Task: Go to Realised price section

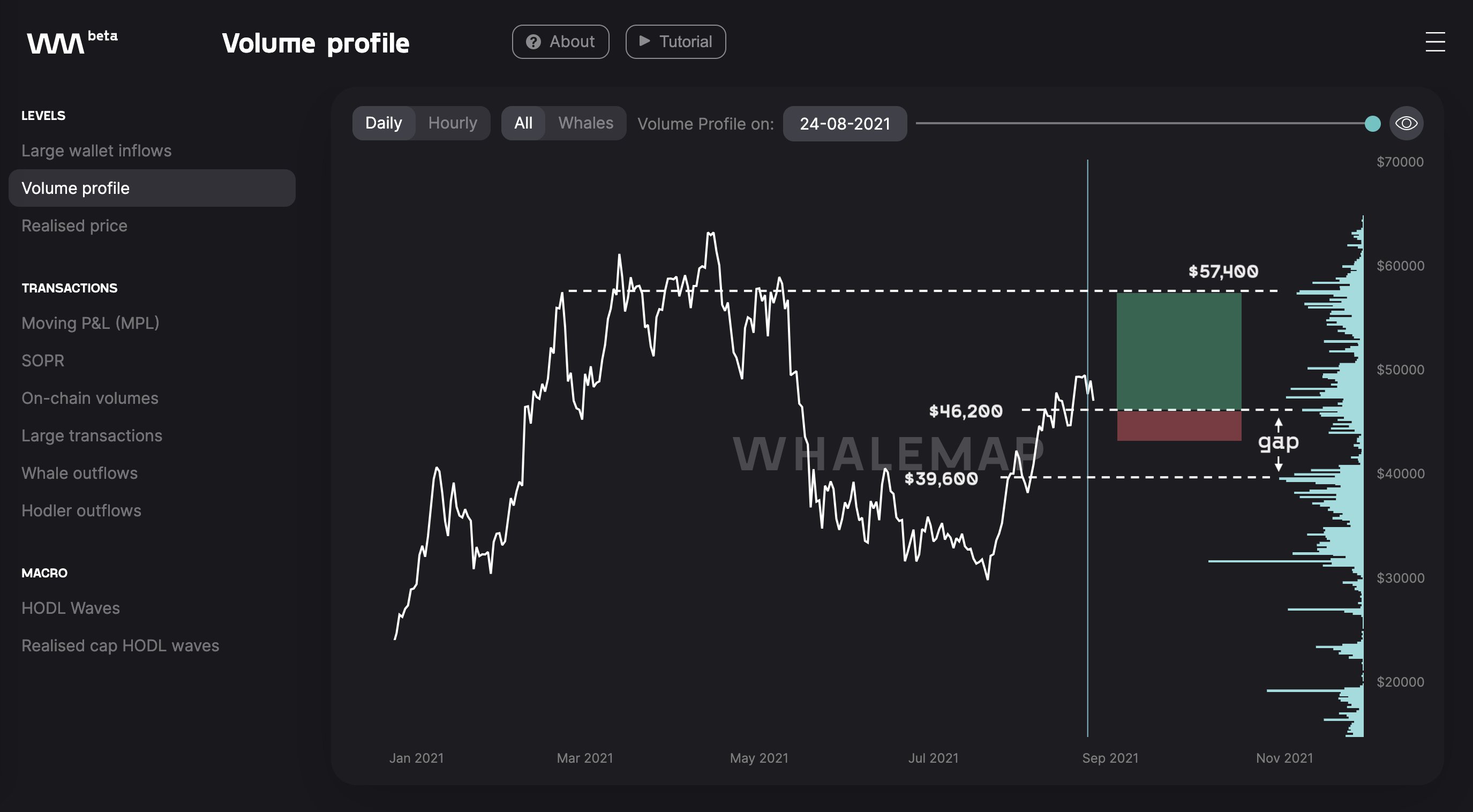Action: [74, 226]
